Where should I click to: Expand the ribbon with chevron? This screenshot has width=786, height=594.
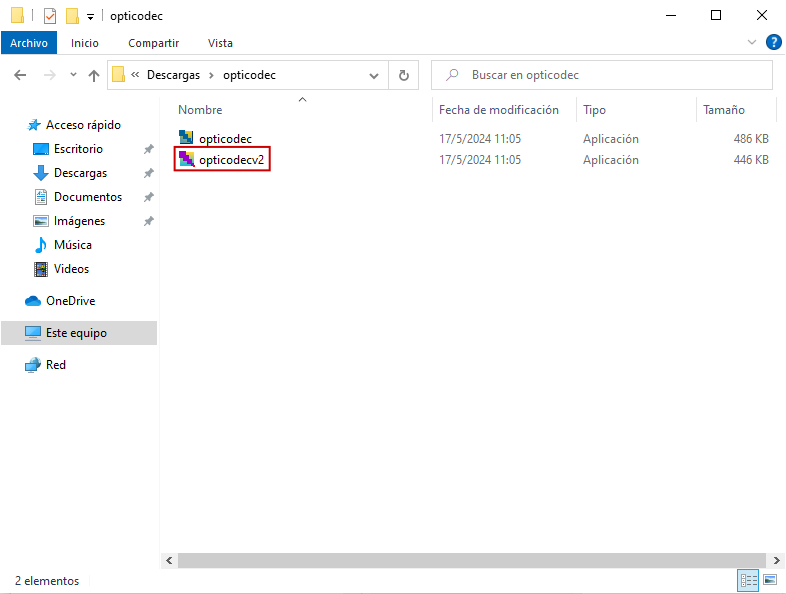coord(753,42)
